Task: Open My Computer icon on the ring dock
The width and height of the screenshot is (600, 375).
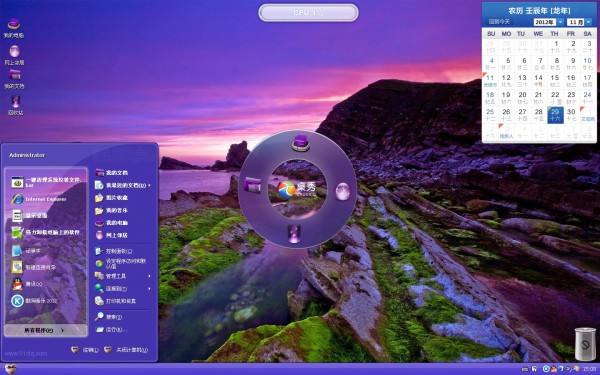Action: point(300,142)
